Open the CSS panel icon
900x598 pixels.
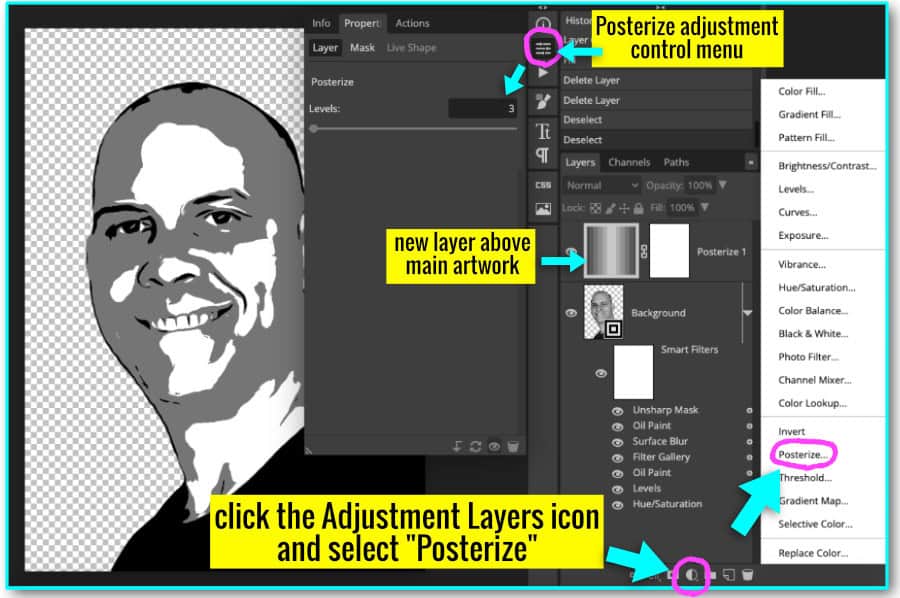(x=543, y=185)
